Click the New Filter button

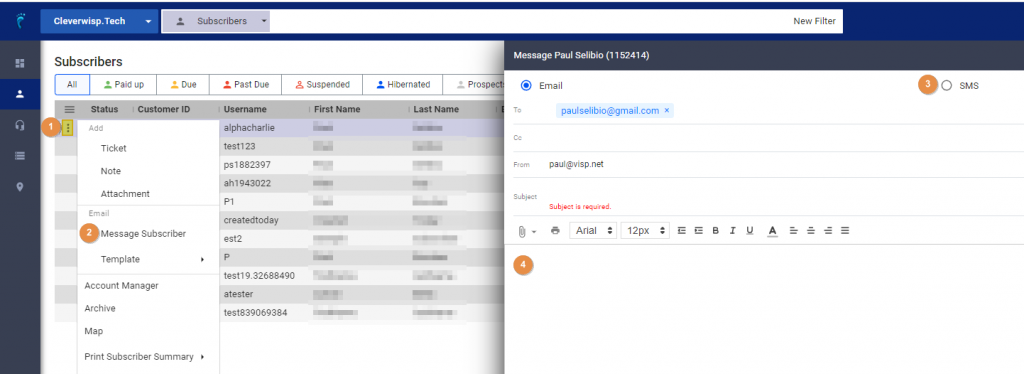coord(814,21)
